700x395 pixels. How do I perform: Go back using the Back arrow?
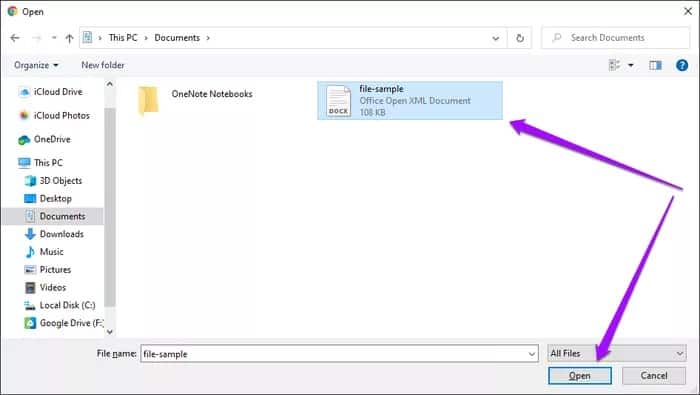coord(15,38)
